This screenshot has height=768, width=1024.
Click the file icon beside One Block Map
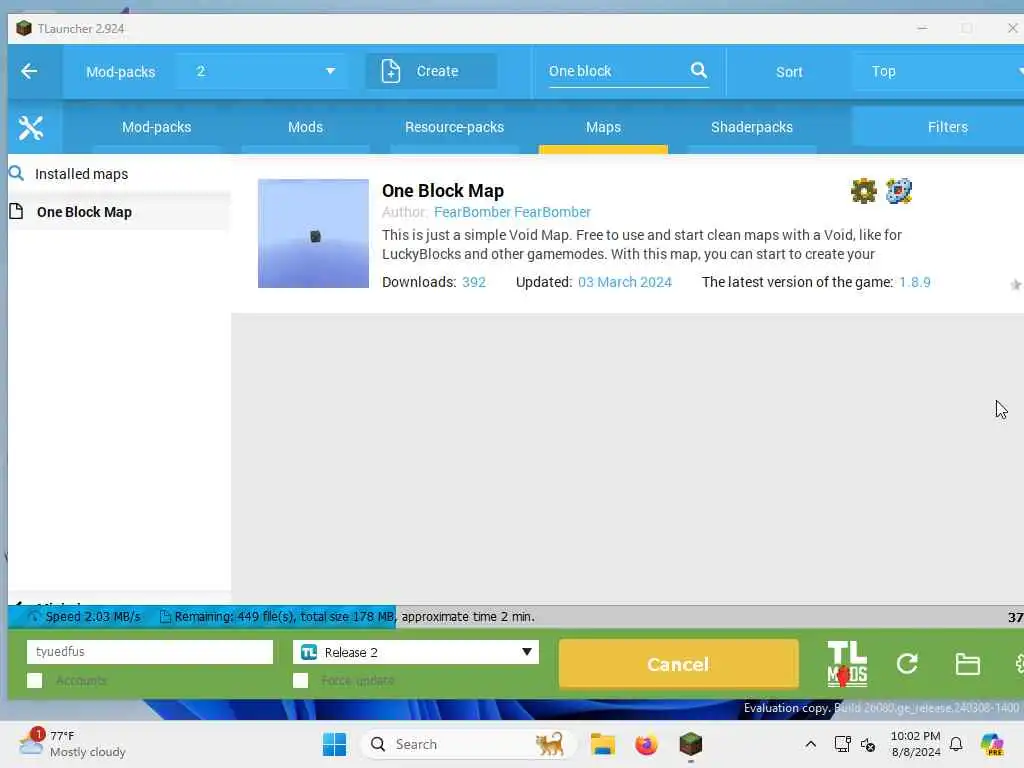coord(16,211)
